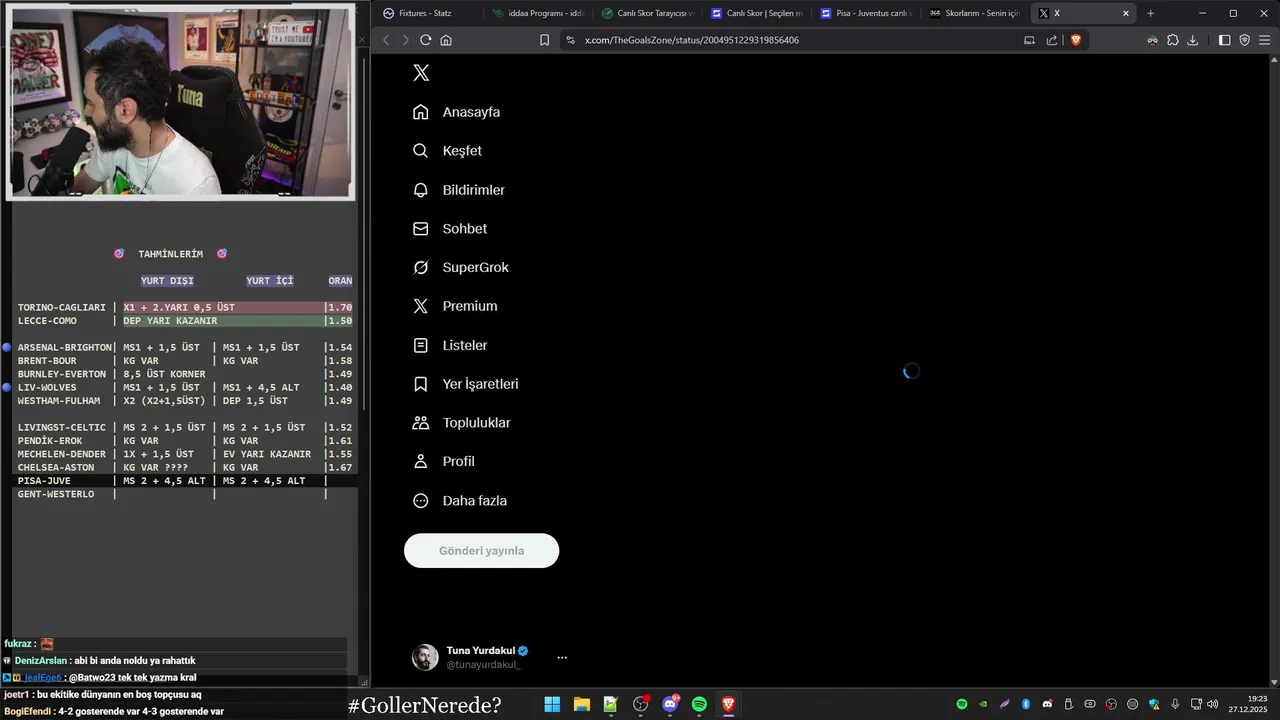
Task: Open Brave Shields lion icon
Action: (x=1076, y=40)
